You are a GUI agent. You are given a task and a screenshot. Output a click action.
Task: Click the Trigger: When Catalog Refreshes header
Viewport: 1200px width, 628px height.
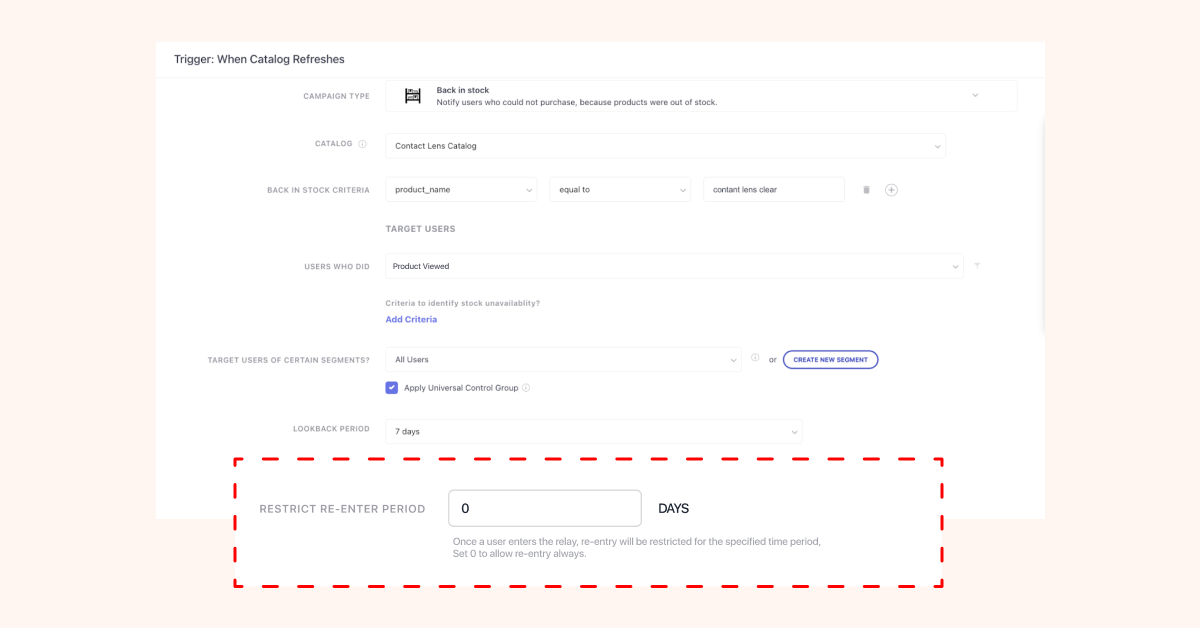(259, 60)
